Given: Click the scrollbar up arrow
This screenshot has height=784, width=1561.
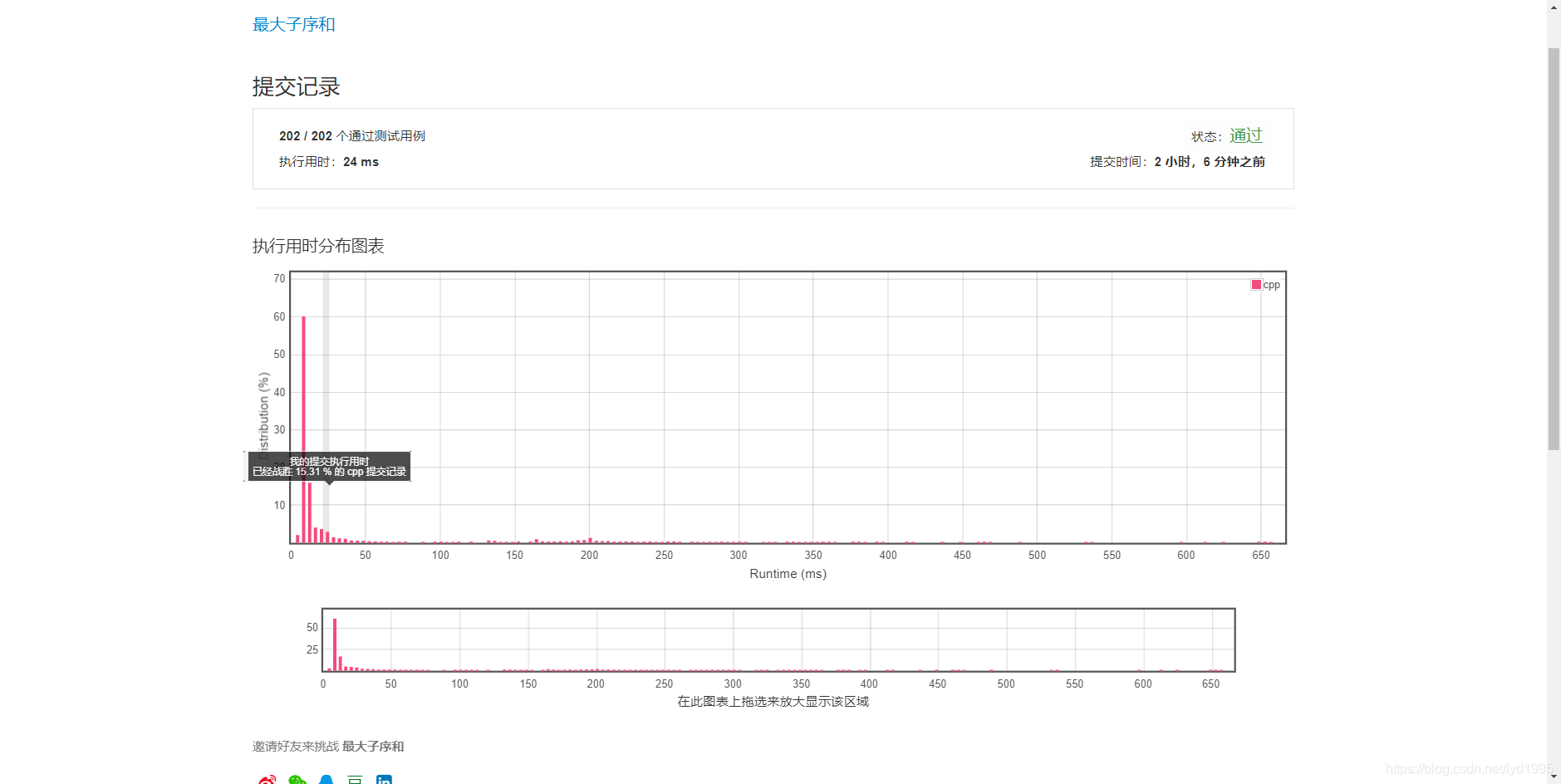Looking at the screenshot, I should tap(1554, 7).
